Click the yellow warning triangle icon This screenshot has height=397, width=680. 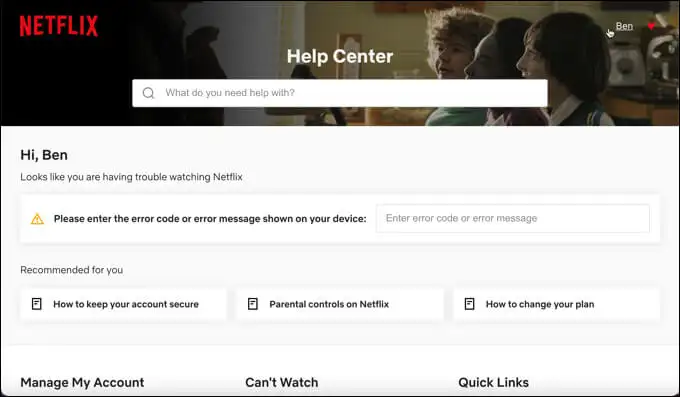coord(37,219)
